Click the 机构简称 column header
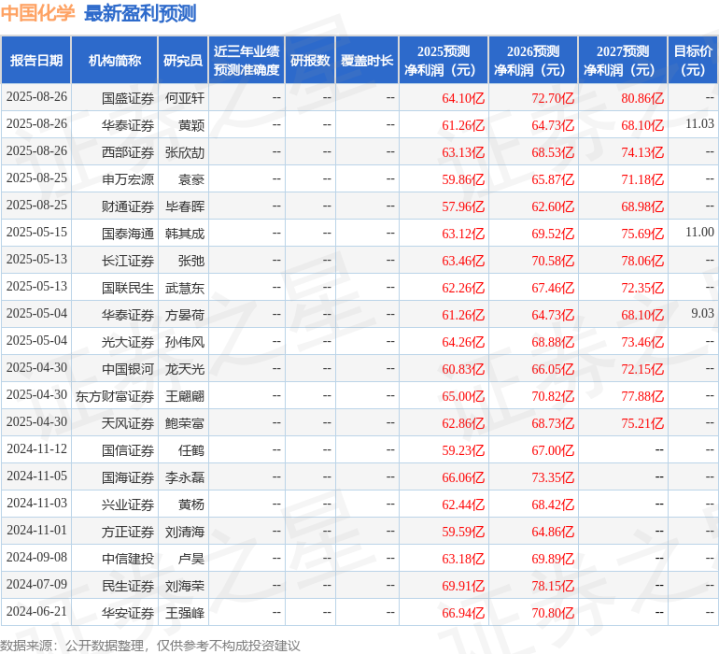The width and height of the screenshot is (719, 654). click(114, 60)
